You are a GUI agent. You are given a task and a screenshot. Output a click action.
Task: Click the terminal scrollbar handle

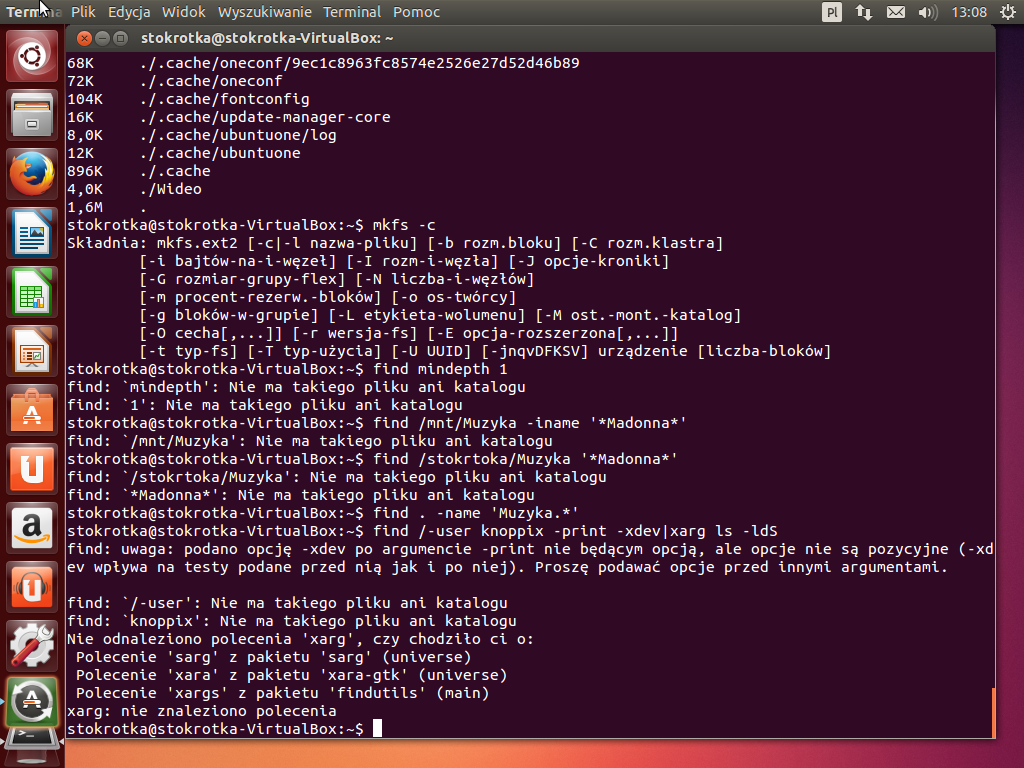pyautogui.click(x=993, y=713)
